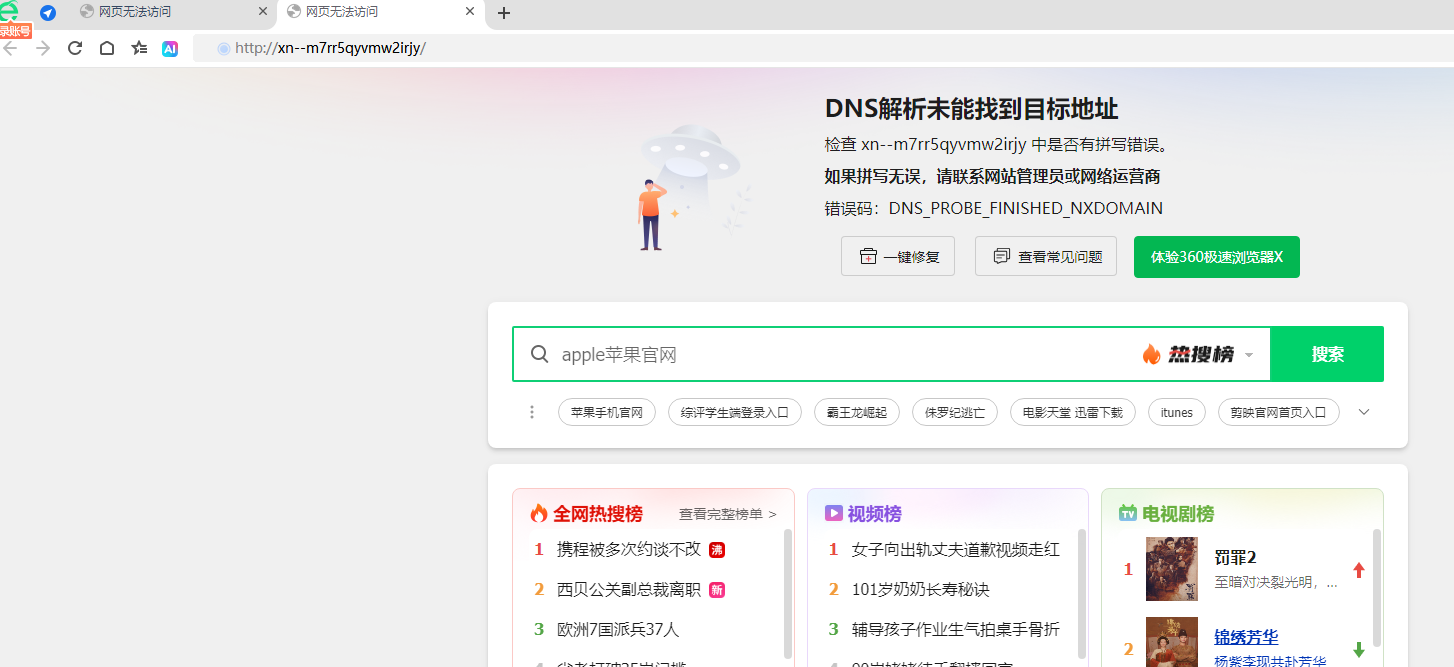Click the green 搜索 search button

coord(1326,354)
